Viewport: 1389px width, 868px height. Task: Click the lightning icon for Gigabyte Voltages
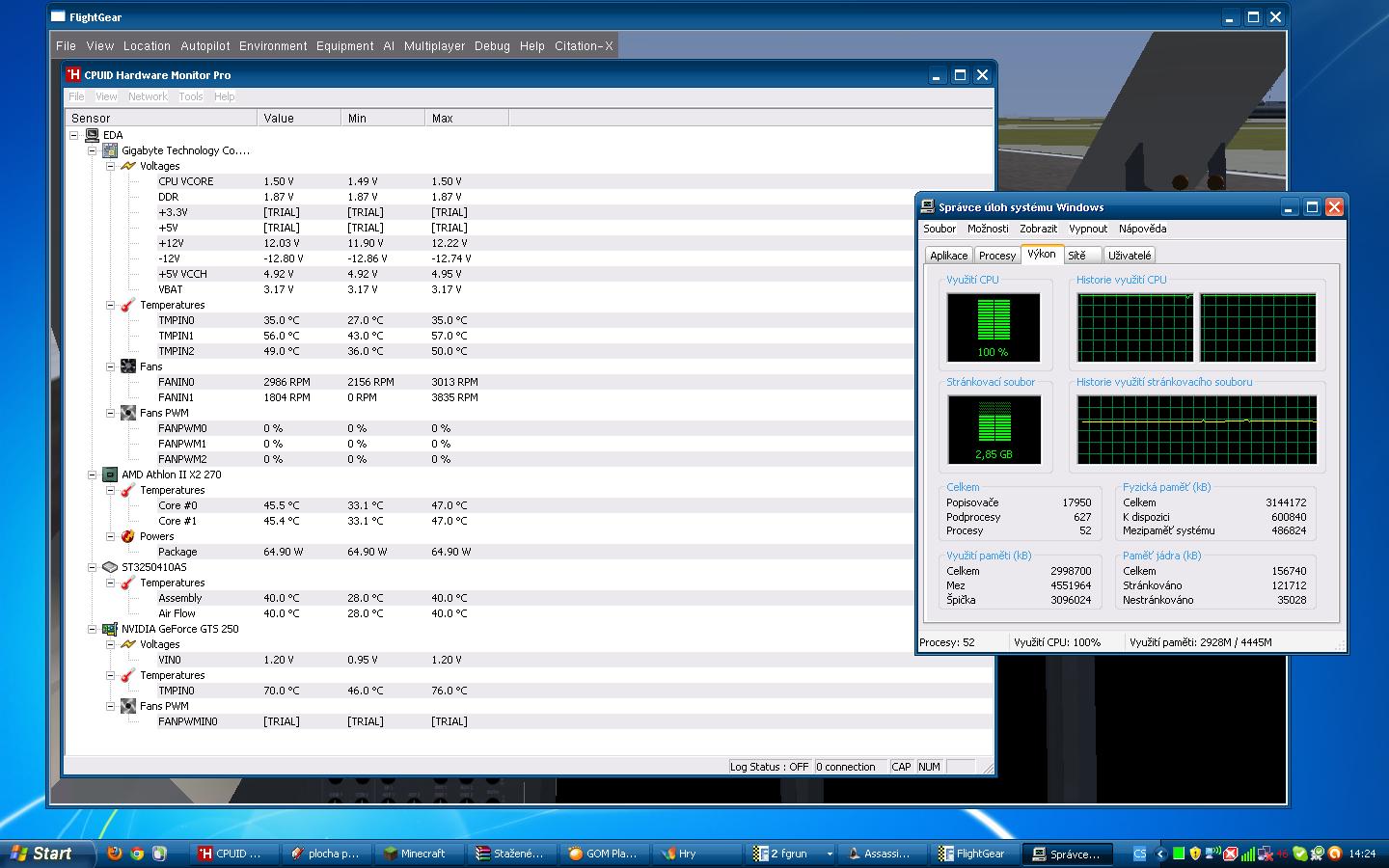(x=128, y=166)
